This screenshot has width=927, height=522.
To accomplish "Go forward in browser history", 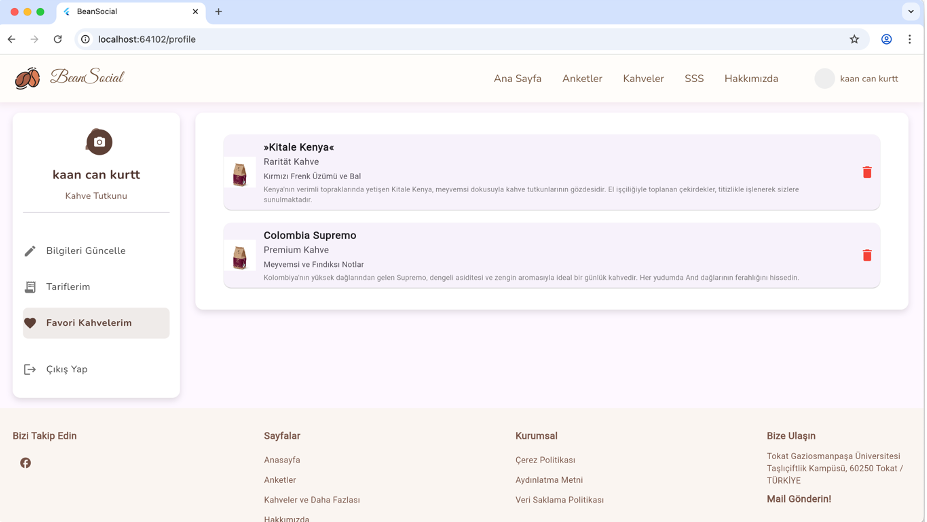I will coord(34,39).
